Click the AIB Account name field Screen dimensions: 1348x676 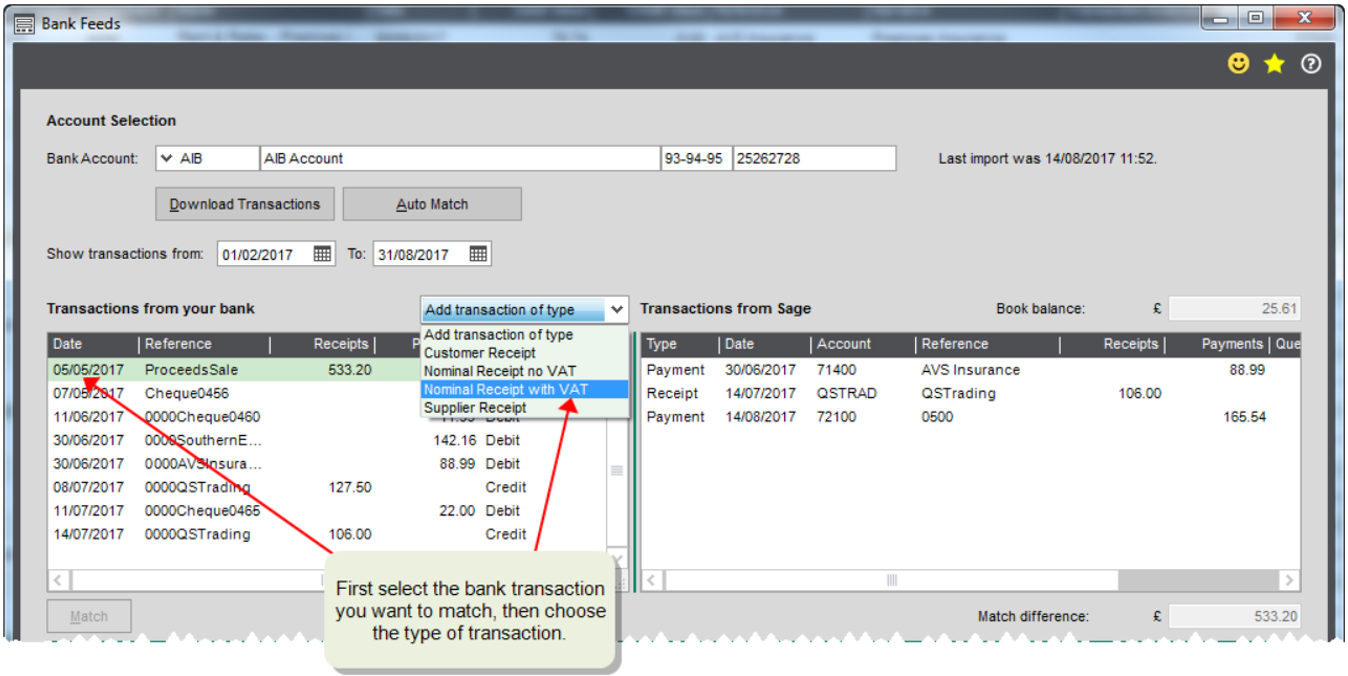[459, 158]
